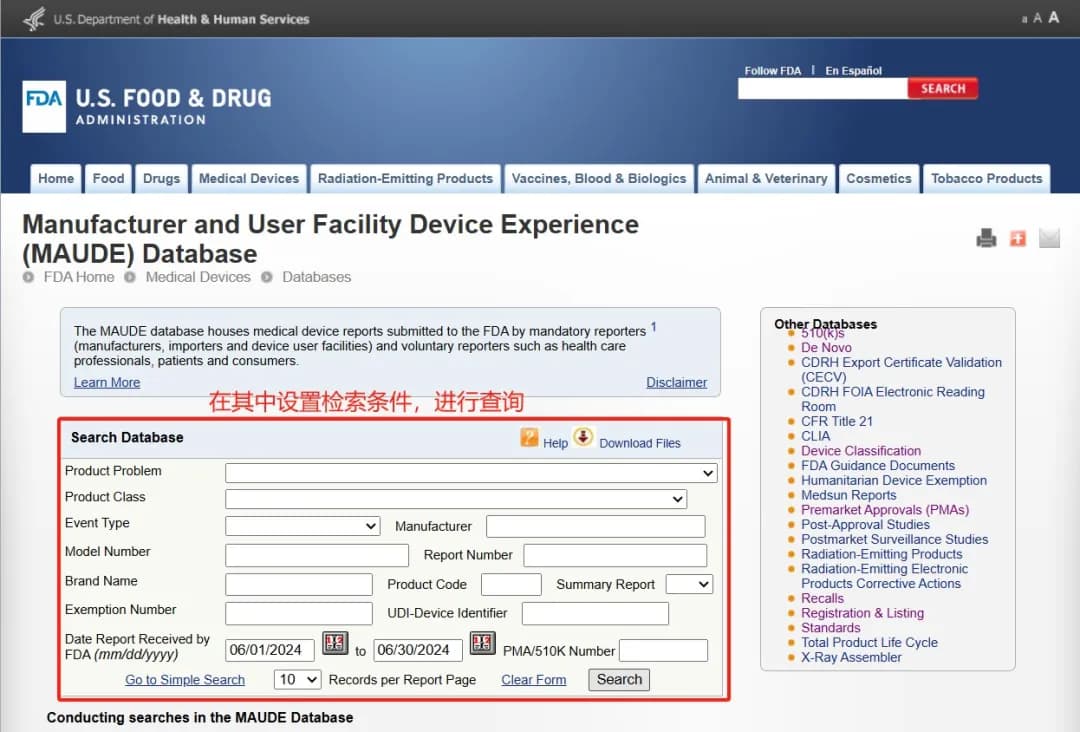1080x732 pixels.
Task: Click the Exemption Number input field
Action: coord(299,613)
